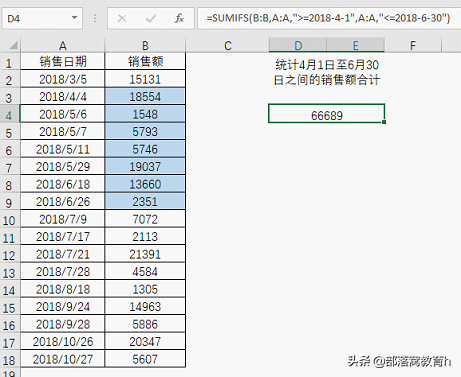Viewport: 461px width, 377px height.
Task: Click the highlighted value 19037
Action: (145, 167)
